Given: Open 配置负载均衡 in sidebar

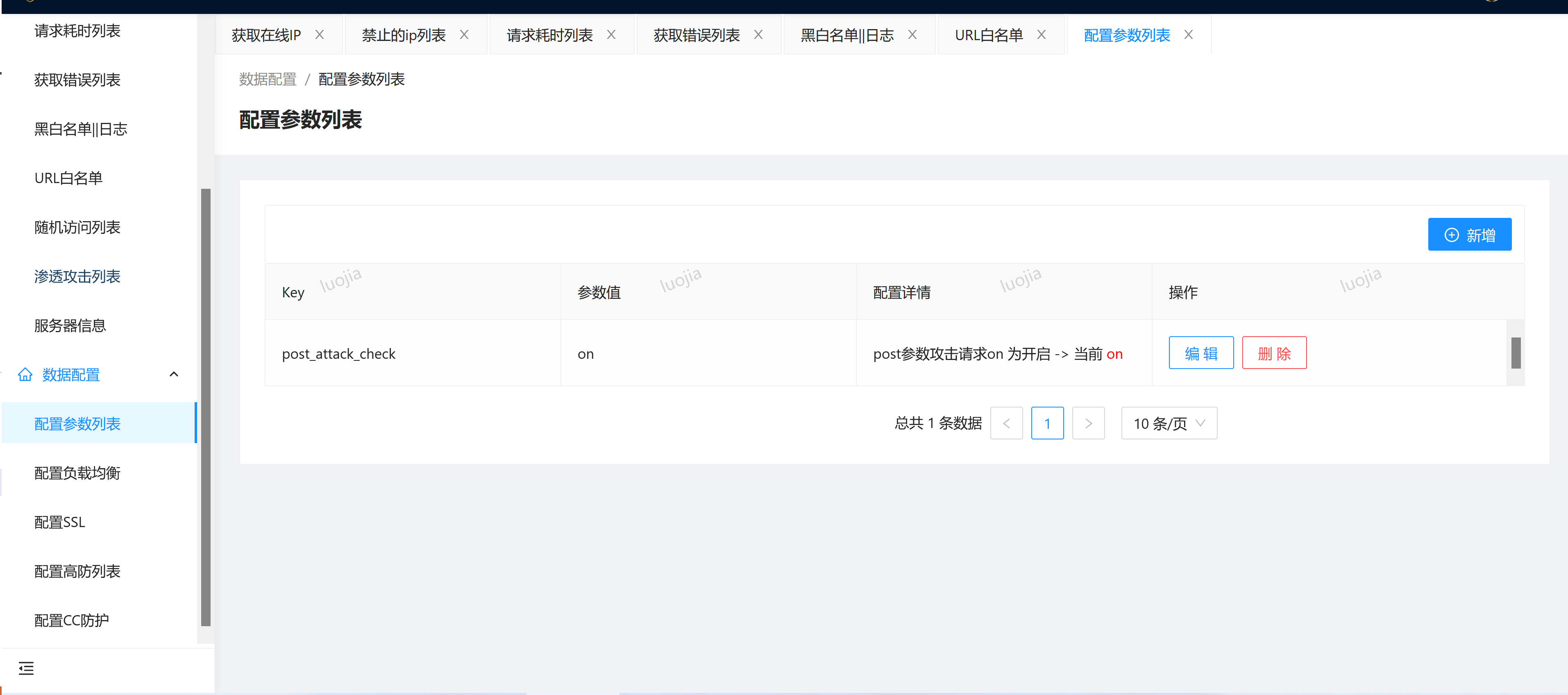Looking at the screenshot, I should click(x=77, y=473).
